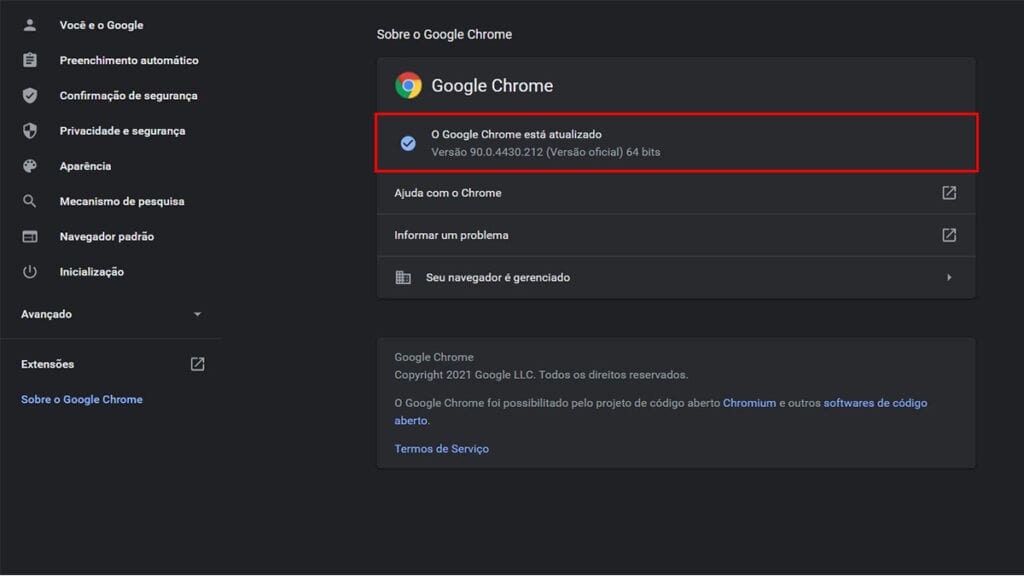Click the external link icon for Ajuda com o Chrome
Viewport: 1024px width, 576px height.
949,193
